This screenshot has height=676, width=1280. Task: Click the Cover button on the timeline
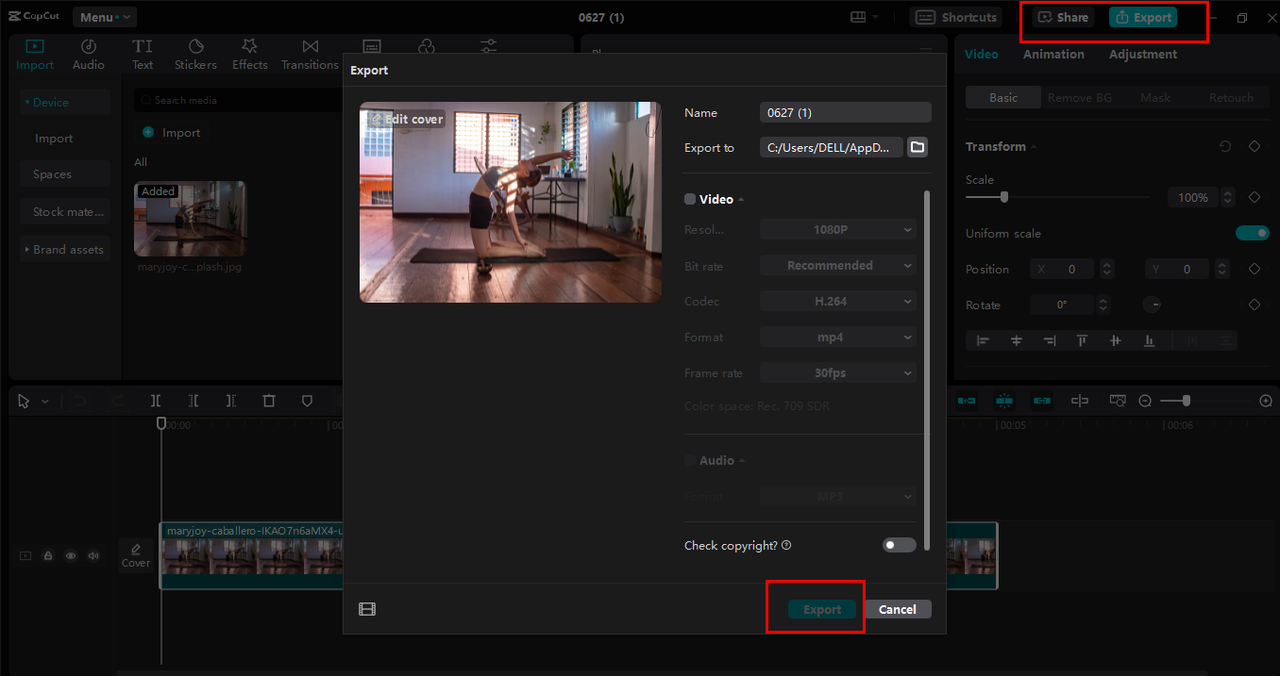136,556
